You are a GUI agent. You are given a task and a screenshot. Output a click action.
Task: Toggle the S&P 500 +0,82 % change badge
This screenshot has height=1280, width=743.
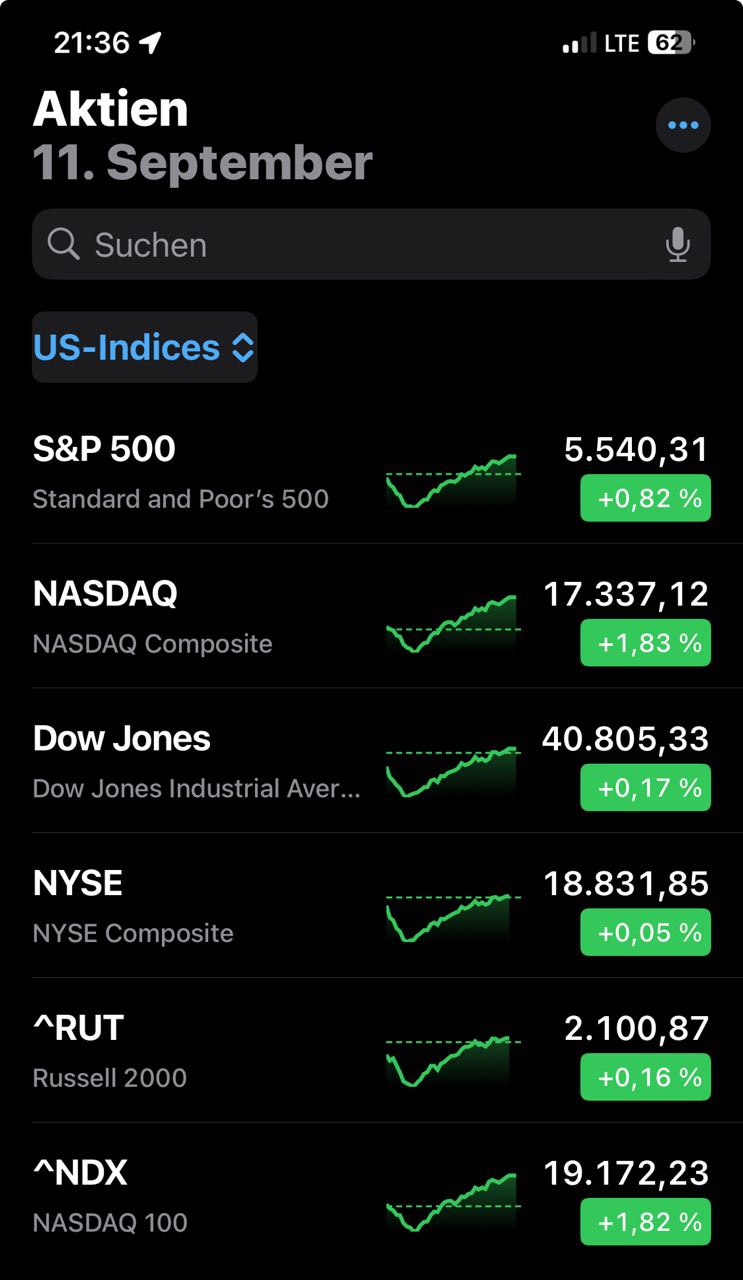click(x=645, y=498)
